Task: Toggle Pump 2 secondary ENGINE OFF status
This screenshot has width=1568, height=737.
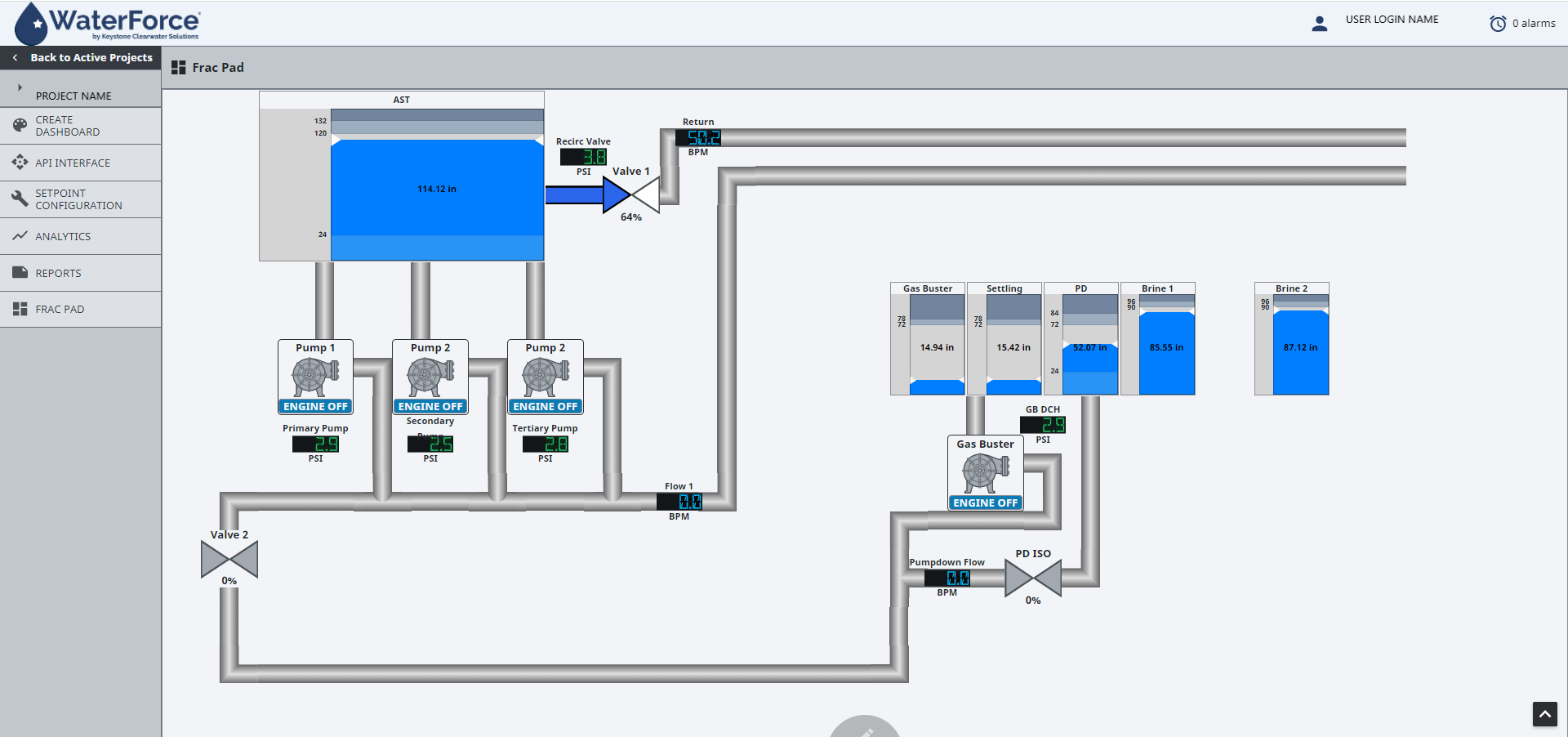Action: pos(430,406)
